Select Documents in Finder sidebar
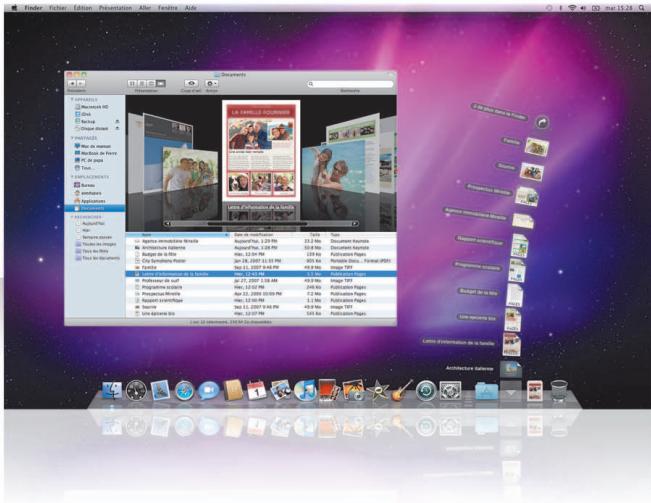The image size is (651, 503). pos(95,208)
